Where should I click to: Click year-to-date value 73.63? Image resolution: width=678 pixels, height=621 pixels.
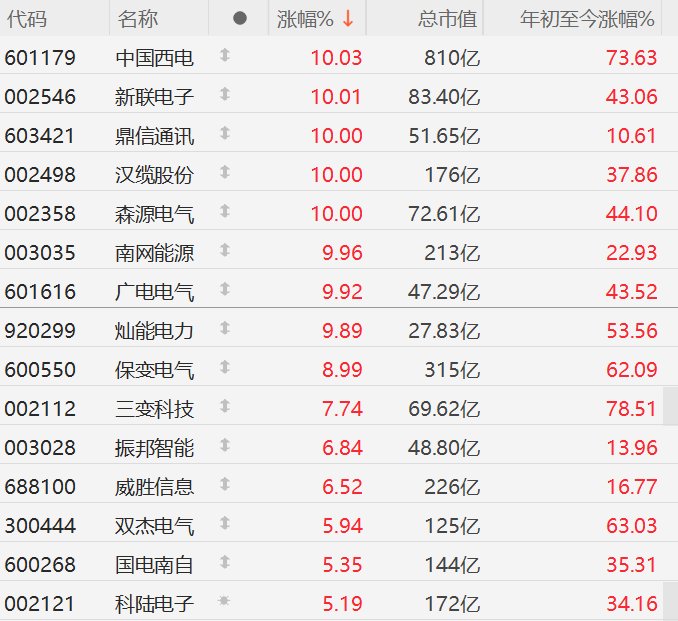(x=632, y=58)
